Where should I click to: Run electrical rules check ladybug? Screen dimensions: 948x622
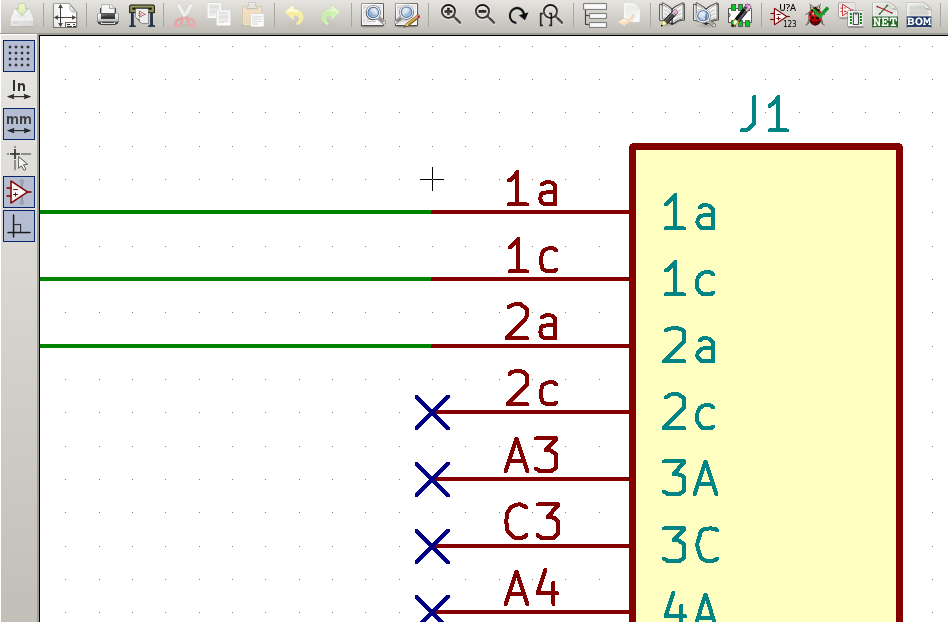(817, 15)
